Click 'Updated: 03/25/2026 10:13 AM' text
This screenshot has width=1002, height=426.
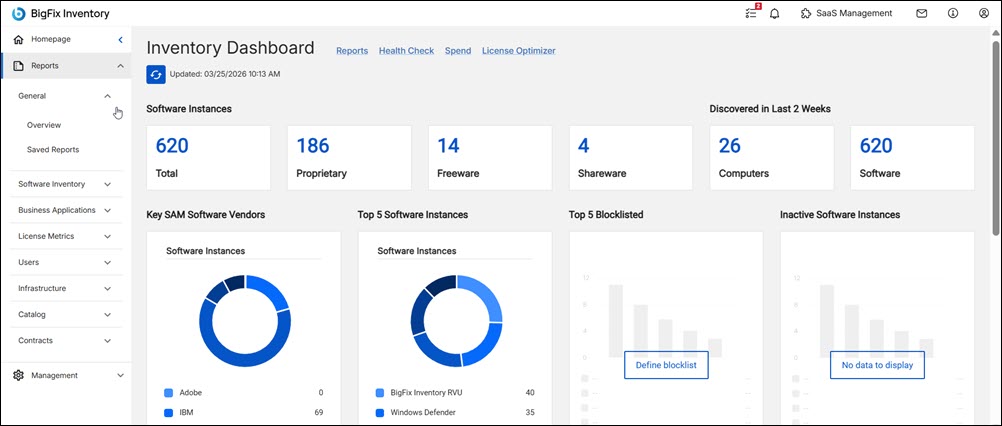pos(225,74)
